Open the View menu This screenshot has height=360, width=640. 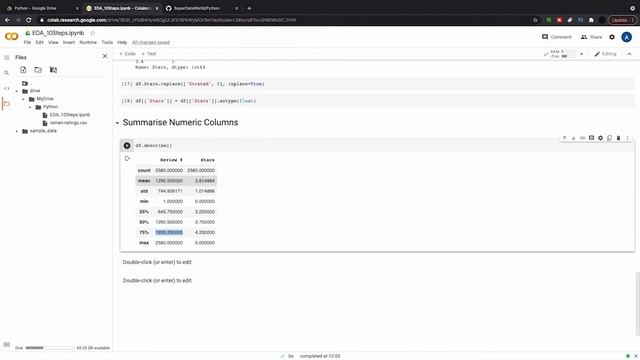53,42
